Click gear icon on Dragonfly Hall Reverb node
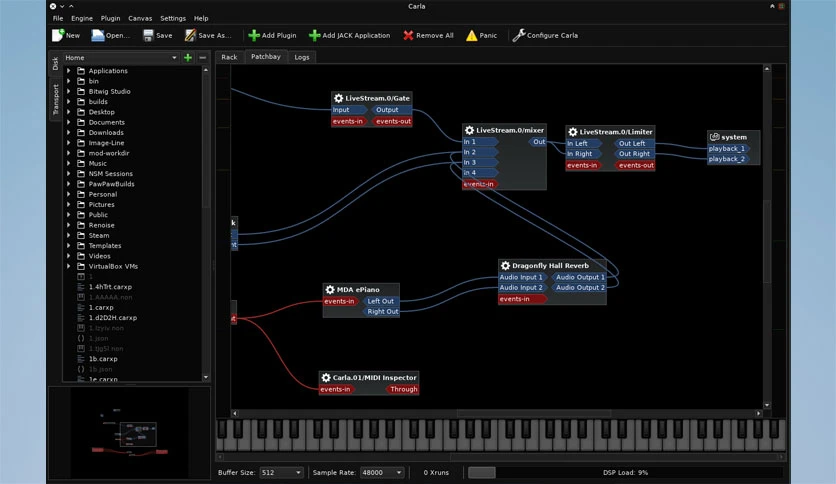The image size is (836, 484). (x=505, y=265)
